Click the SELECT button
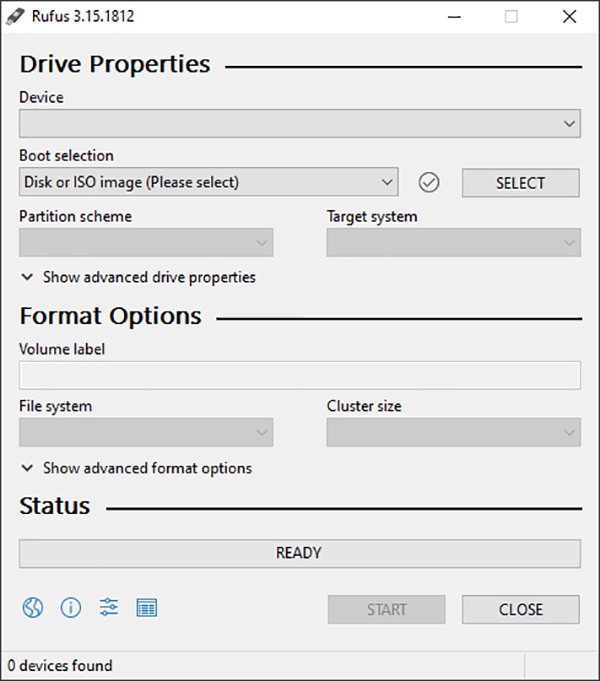This screenshot has height=681, width=600. (520, 183)
